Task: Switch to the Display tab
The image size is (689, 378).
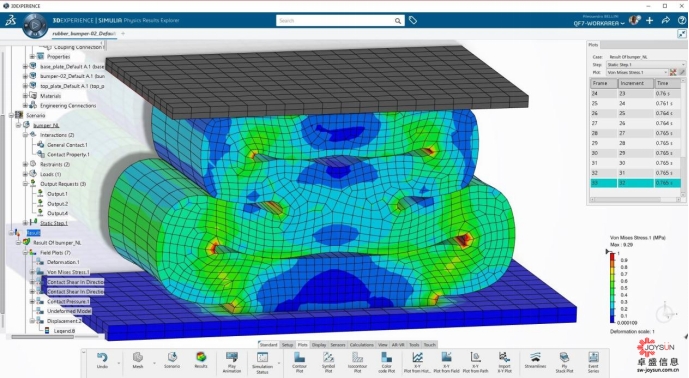Action: pos(319,345)
